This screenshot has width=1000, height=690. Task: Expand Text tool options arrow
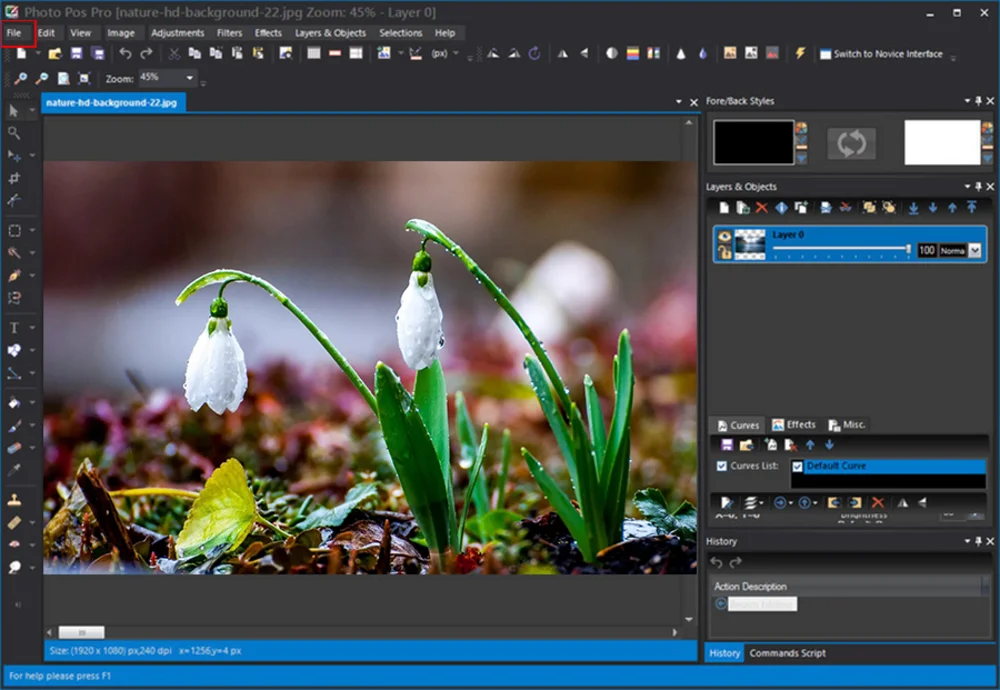(32, 327)
